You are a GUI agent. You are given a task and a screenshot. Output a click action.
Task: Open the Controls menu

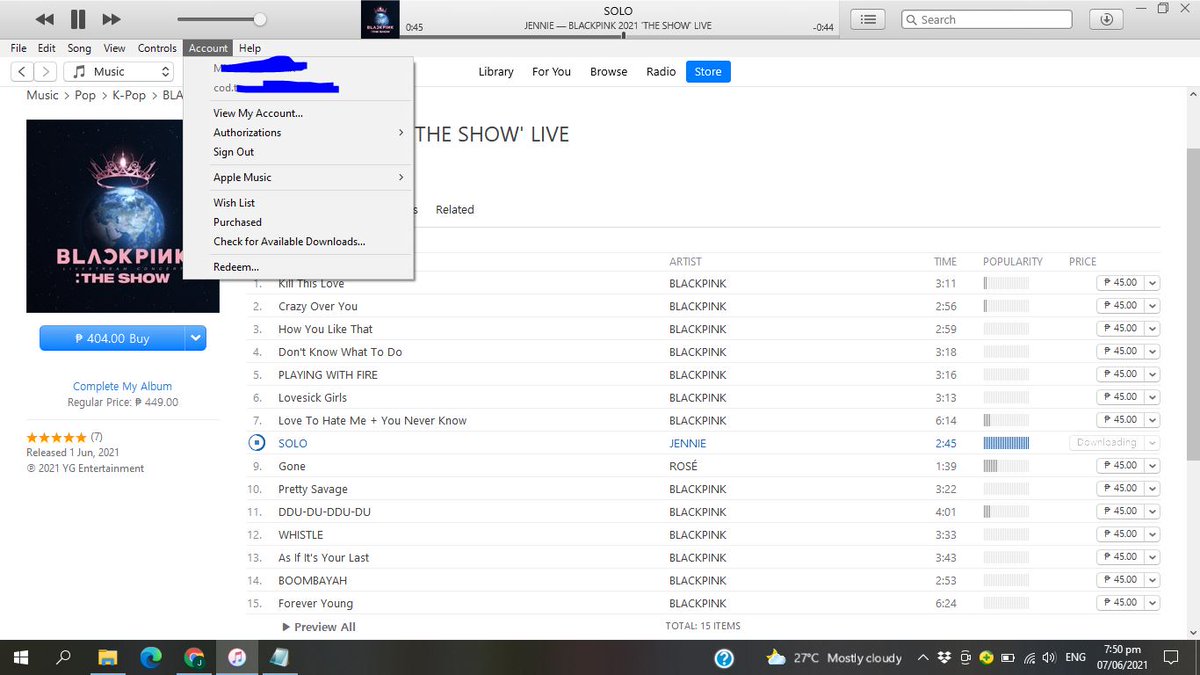(x=157, y=48)
